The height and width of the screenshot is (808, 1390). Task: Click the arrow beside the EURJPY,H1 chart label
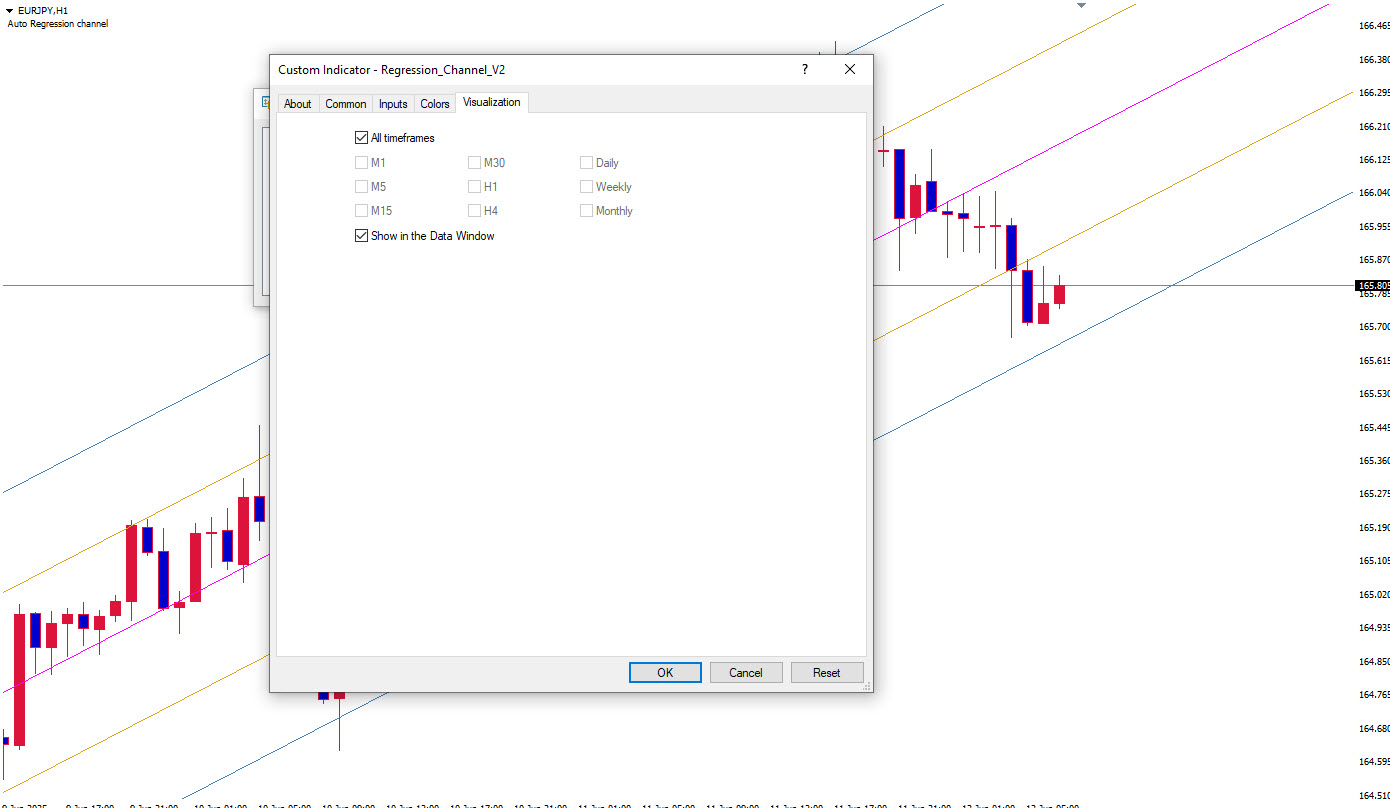pyautogui.click(x=10, y=10)
